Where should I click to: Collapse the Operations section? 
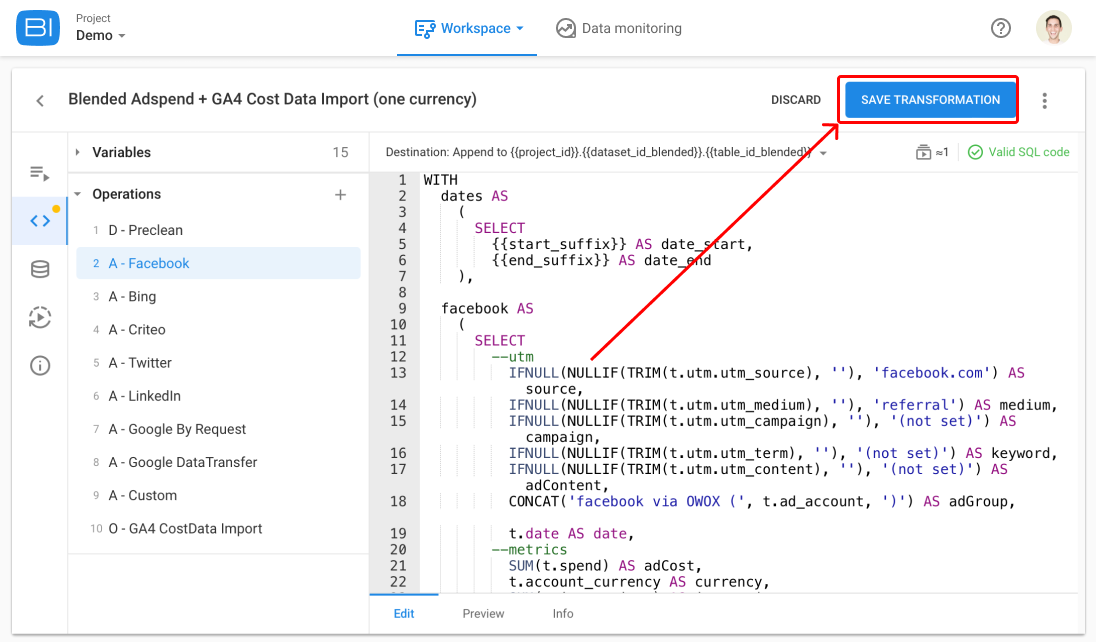[x=78, y=194]
